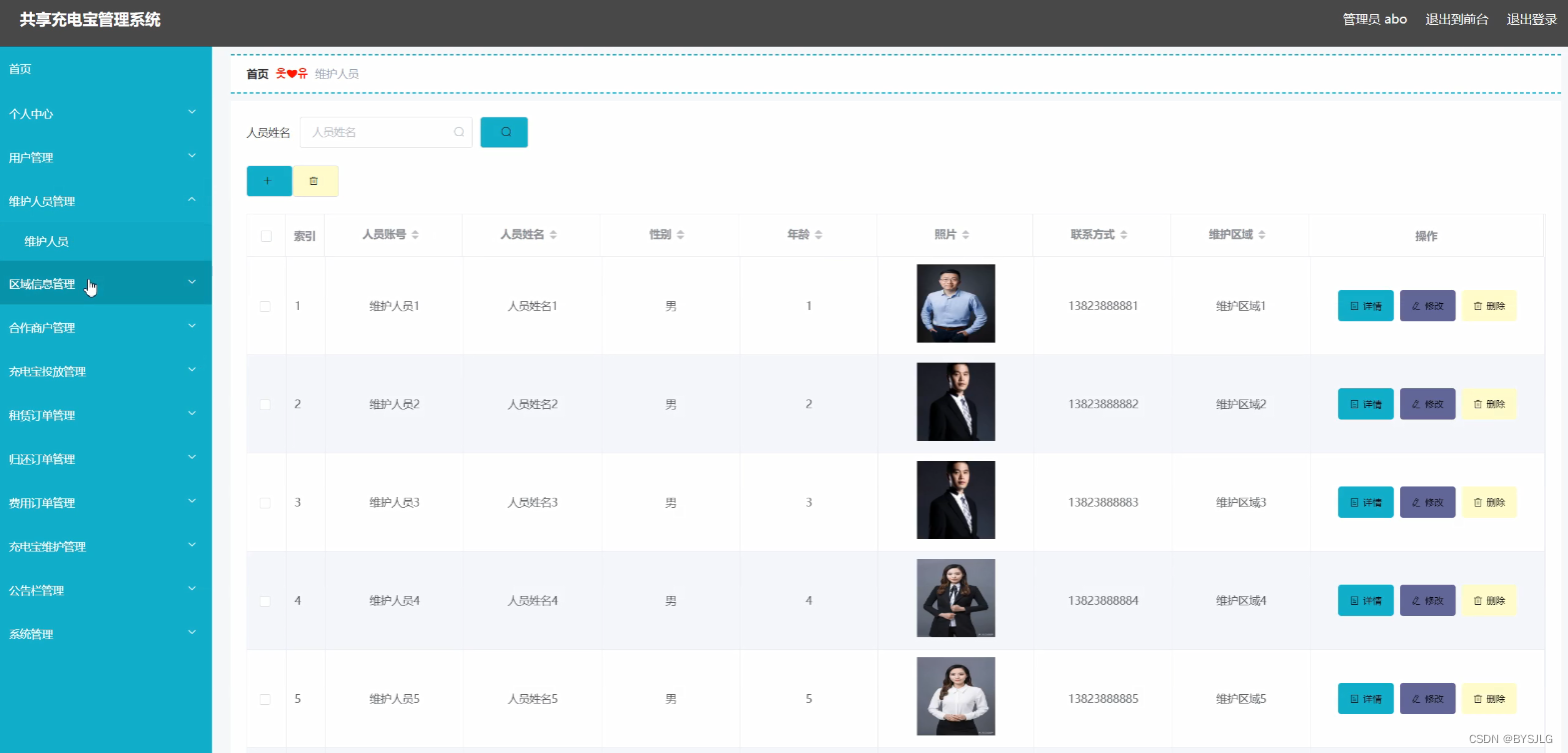
Task: Toggle the select-all header checkbox
Action: click(266, 236)
